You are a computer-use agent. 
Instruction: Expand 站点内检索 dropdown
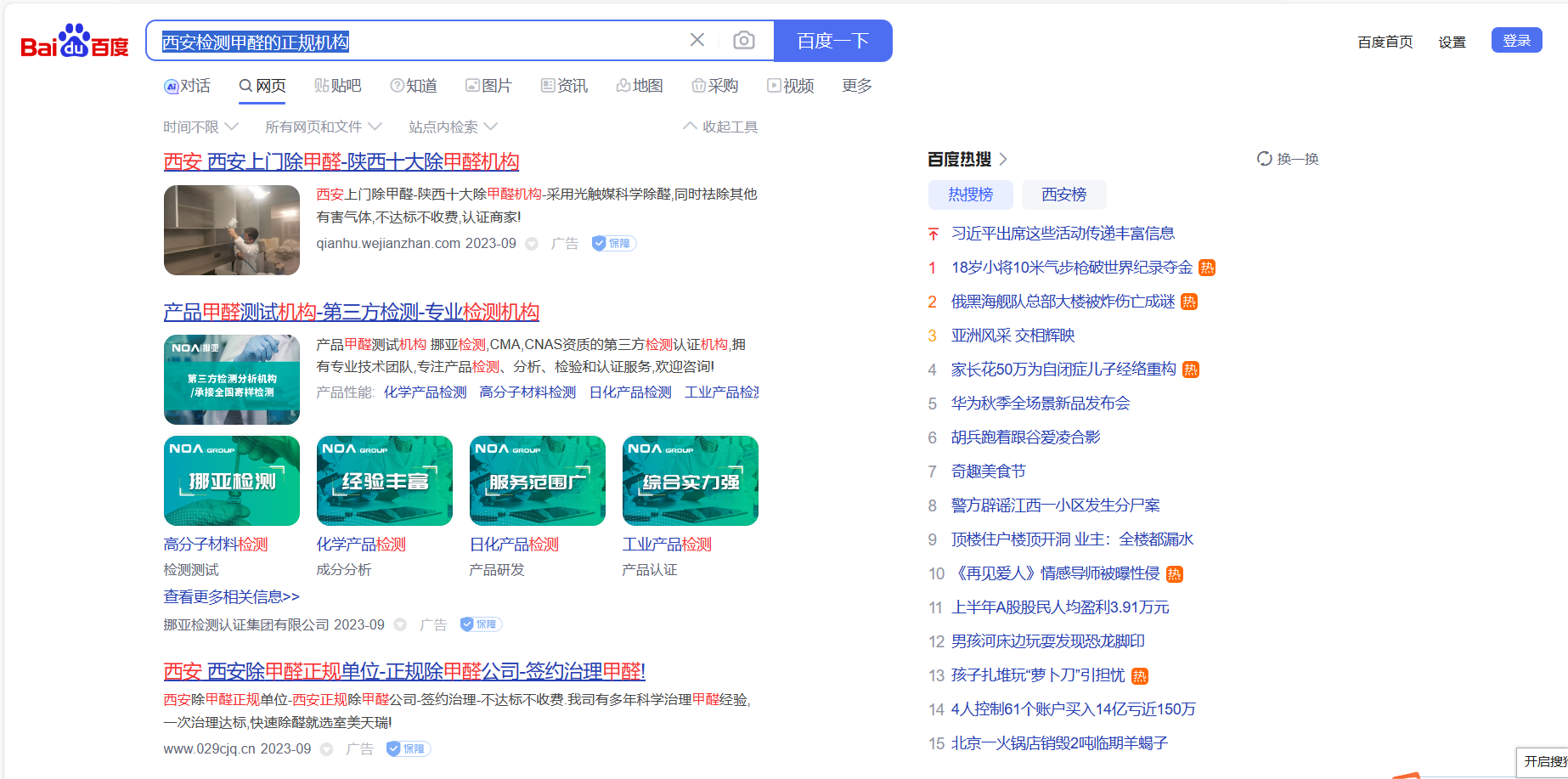[453, 127]
